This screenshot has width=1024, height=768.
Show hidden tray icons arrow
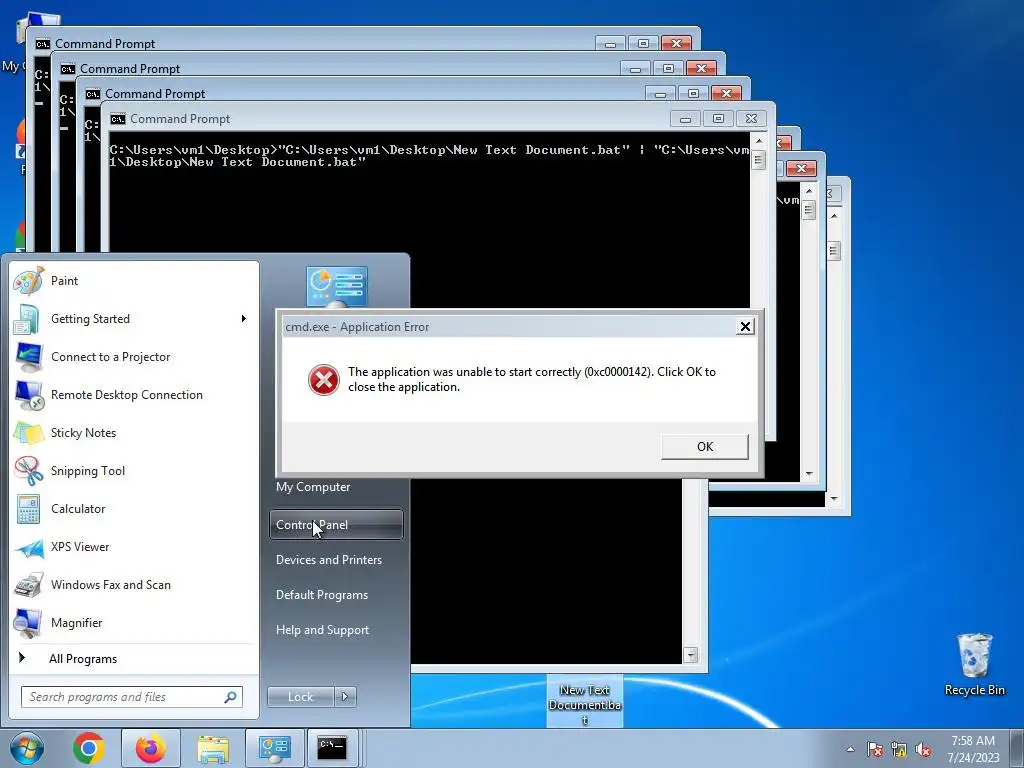850,750
